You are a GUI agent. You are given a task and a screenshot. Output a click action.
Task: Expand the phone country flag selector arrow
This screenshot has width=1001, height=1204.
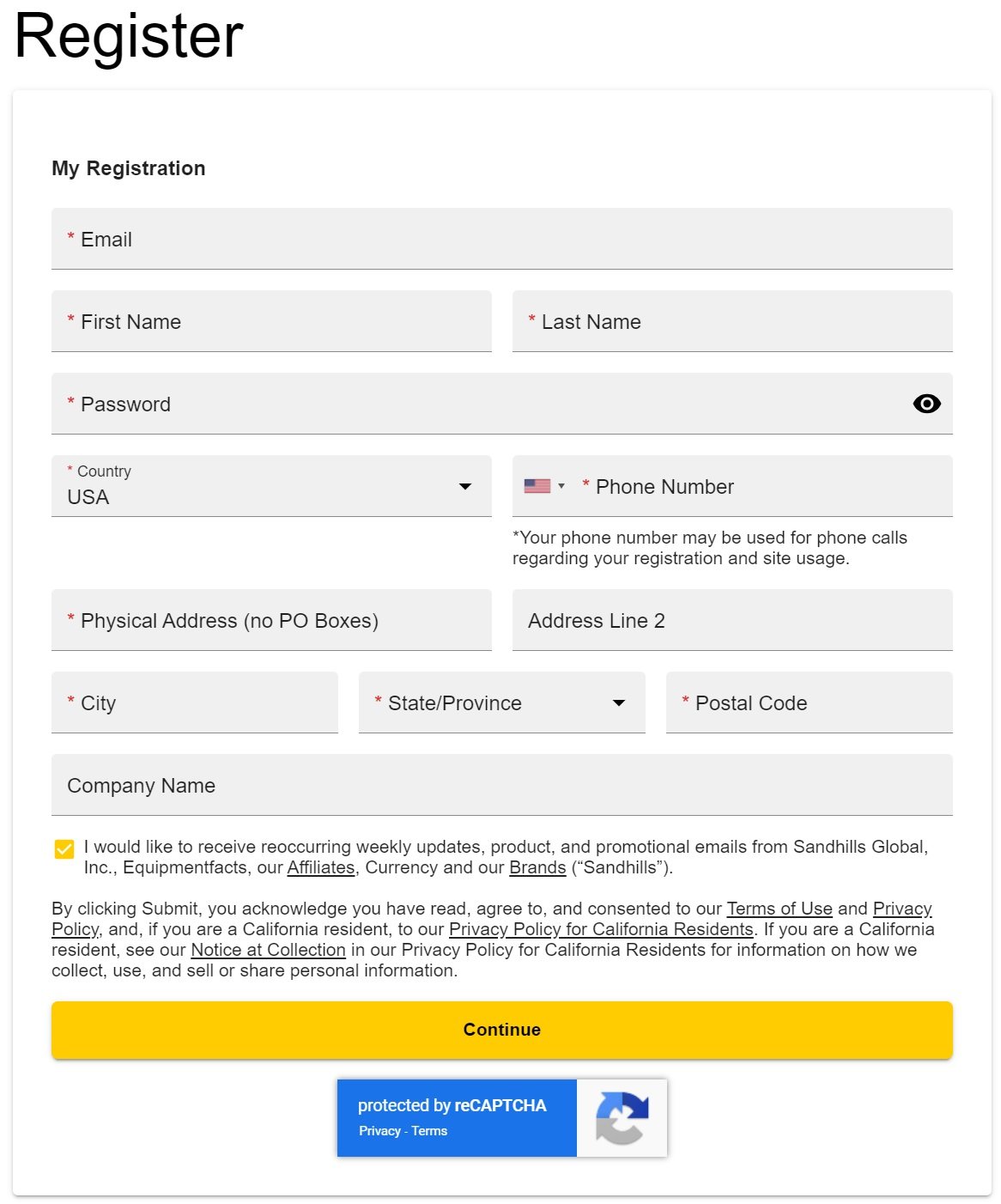[561, 485]
